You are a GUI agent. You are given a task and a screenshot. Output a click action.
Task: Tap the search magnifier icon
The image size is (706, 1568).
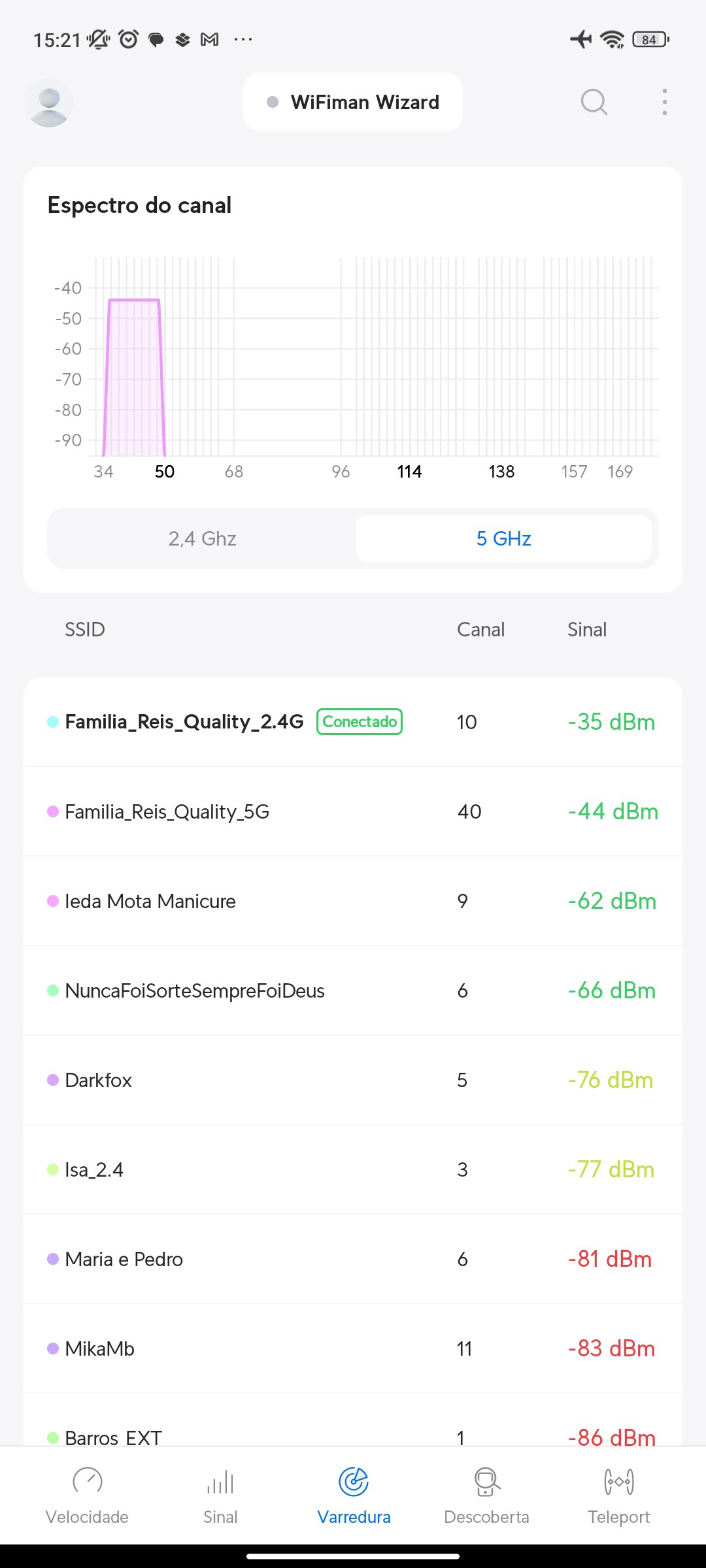(594, 102)
